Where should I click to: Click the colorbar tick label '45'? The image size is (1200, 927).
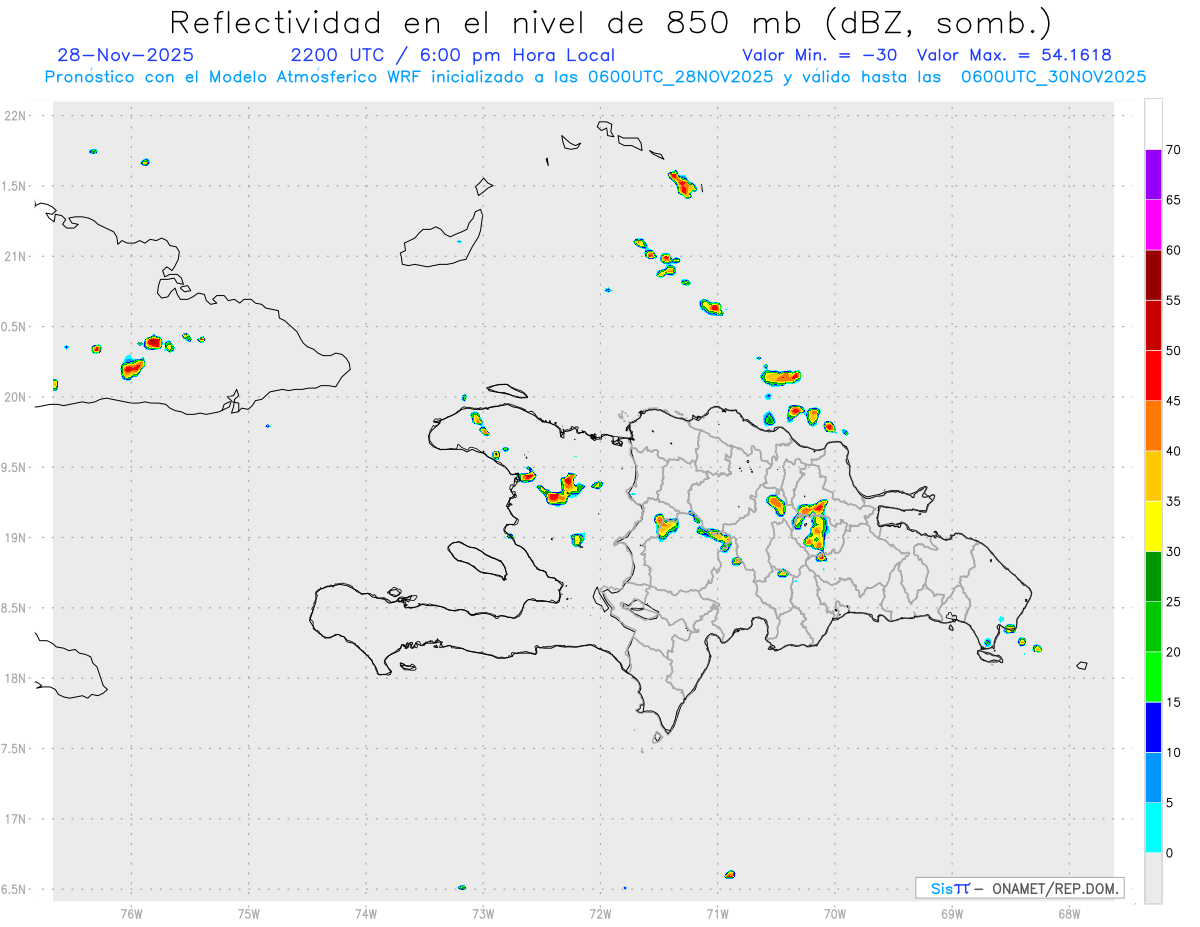[x=1173, y=401]
